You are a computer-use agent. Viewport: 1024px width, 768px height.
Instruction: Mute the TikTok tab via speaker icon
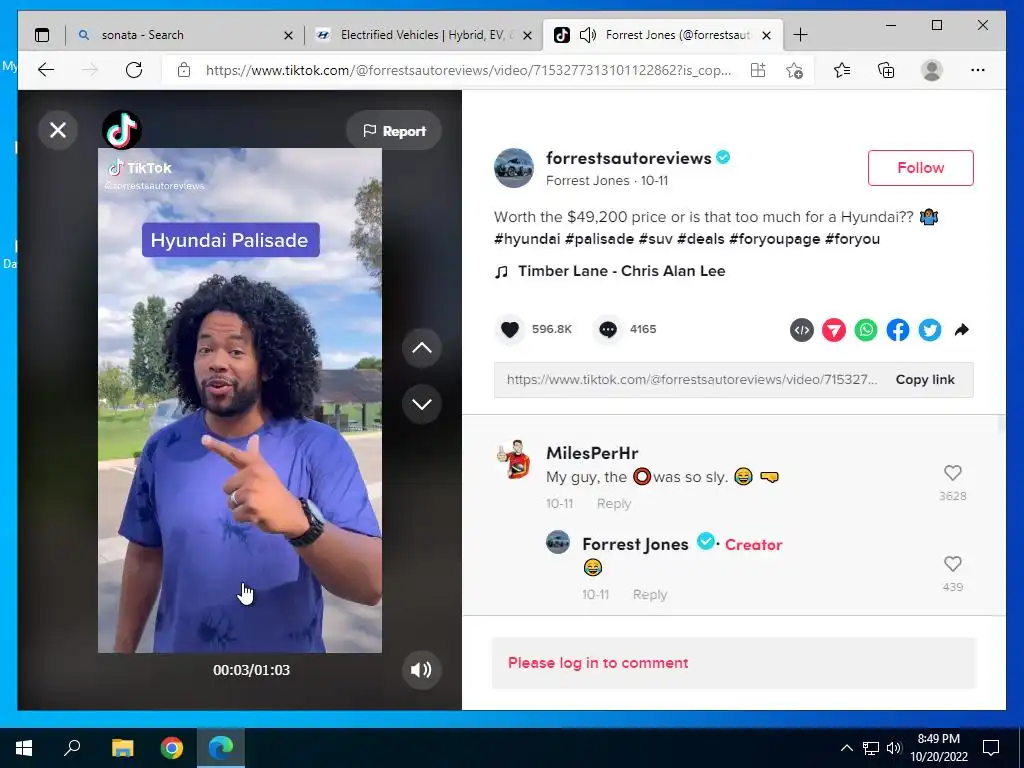[588, 35]
